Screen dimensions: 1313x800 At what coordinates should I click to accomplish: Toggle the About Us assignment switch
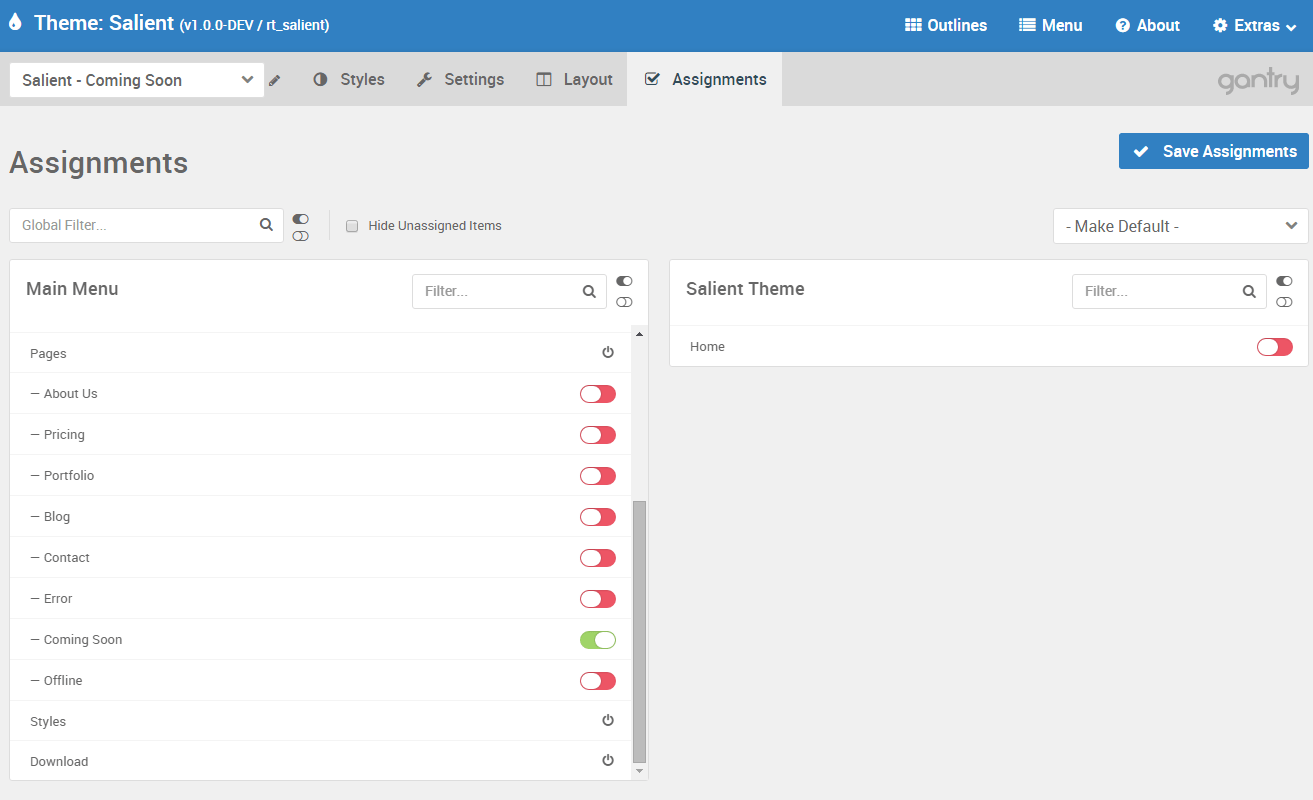[598, 394]
